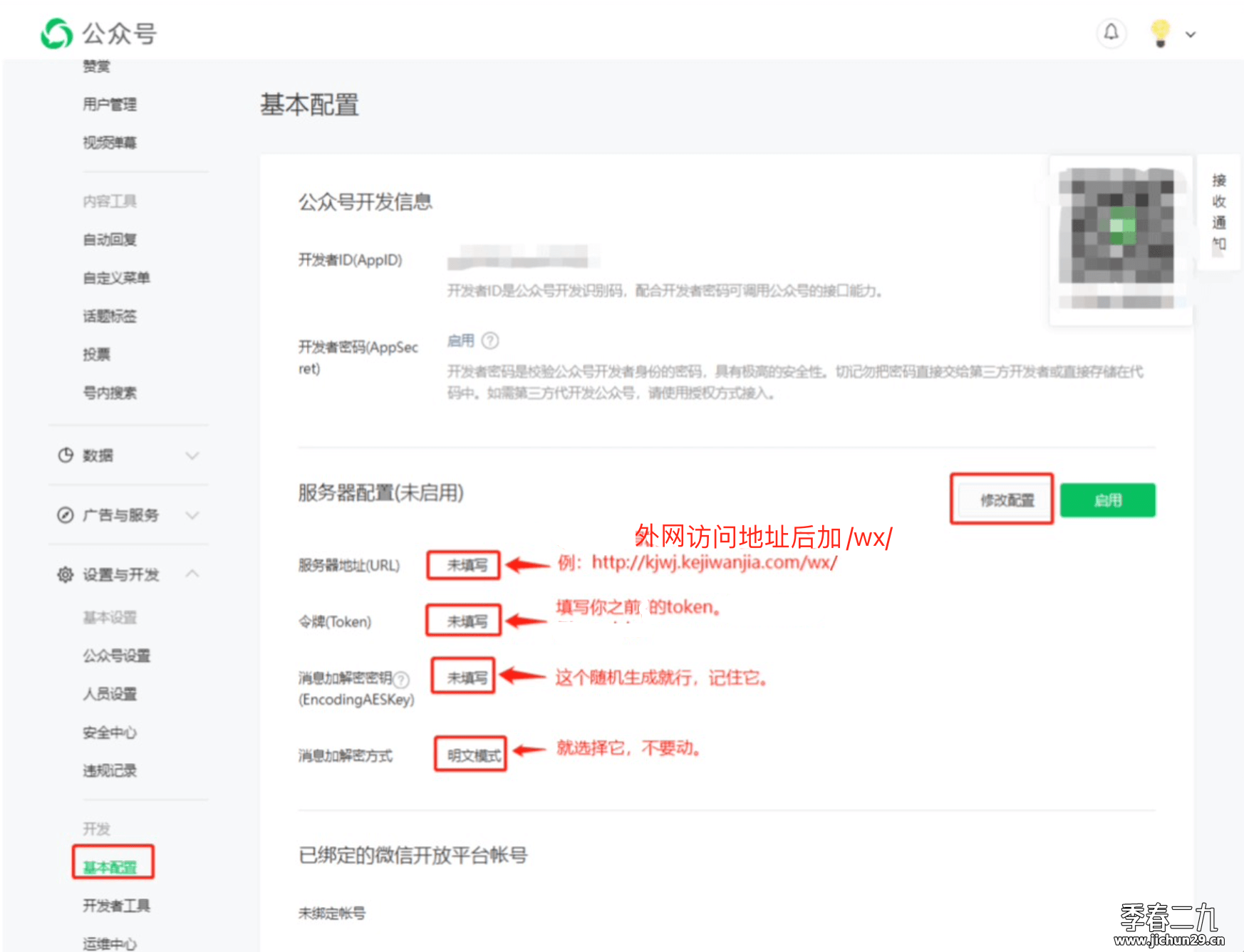Open 安全中心 in the sidebar

(x=110, y=733)
